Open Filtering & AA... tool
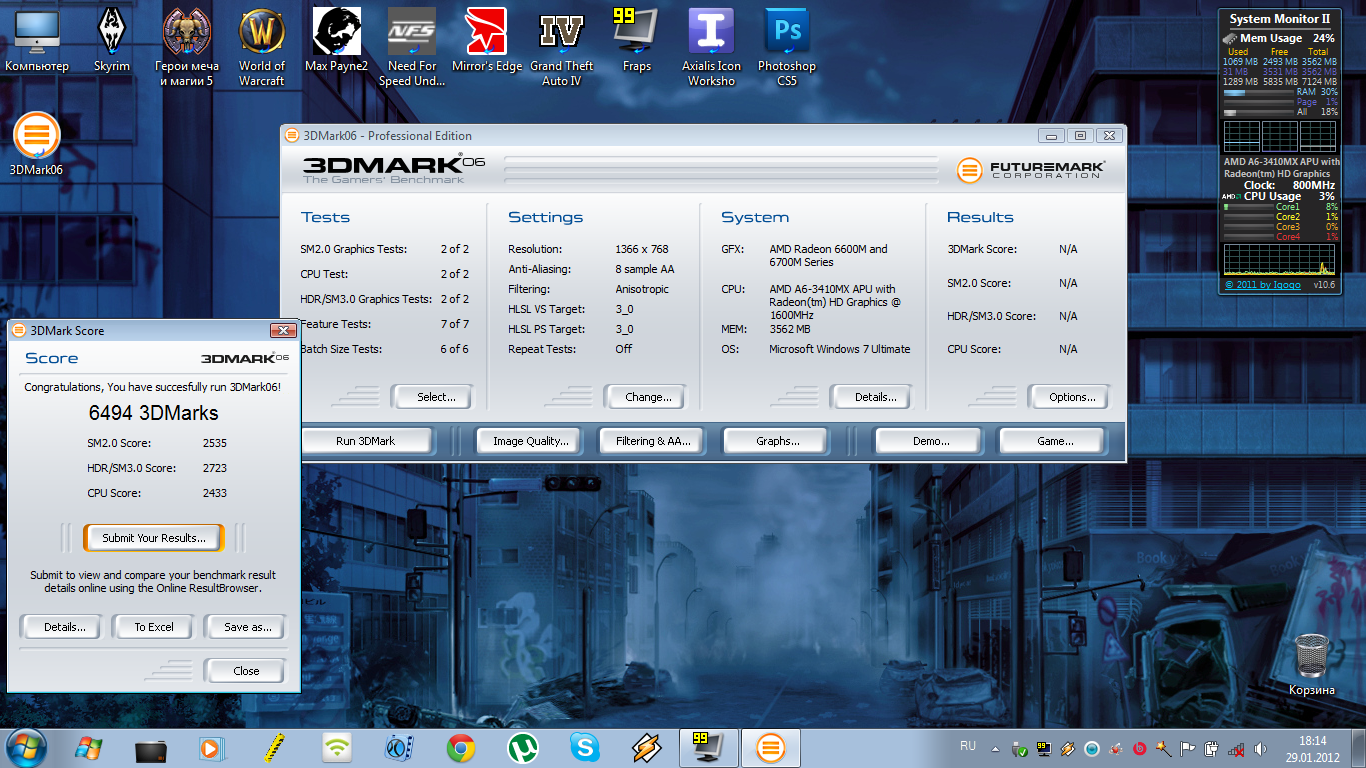Viewport: 1366px width, 768px height. pos(653,441)
